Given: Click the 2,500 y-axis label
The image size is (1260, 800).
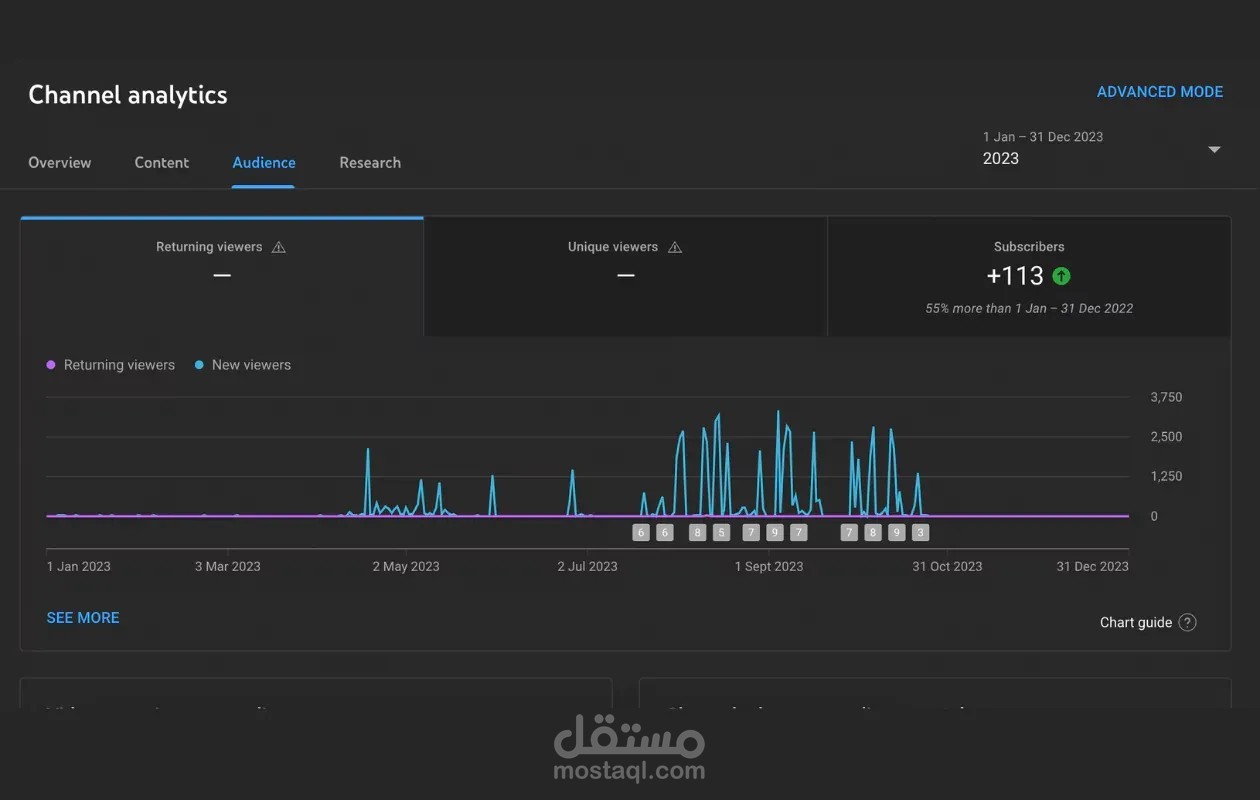Looking at the screenshot, I should pyautogui.click(x=1166, y=437).
